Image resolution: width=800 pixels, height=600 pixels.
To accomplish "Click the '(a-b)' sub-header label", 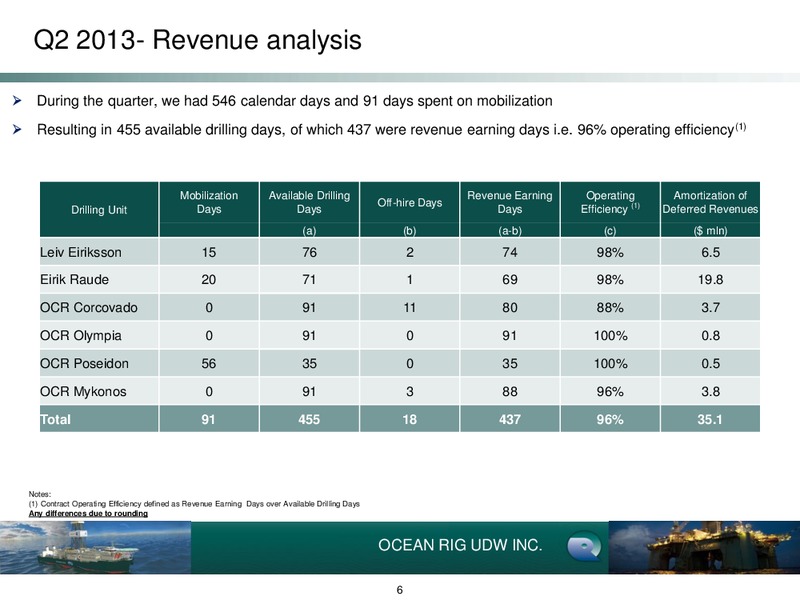I will (510, 231).
